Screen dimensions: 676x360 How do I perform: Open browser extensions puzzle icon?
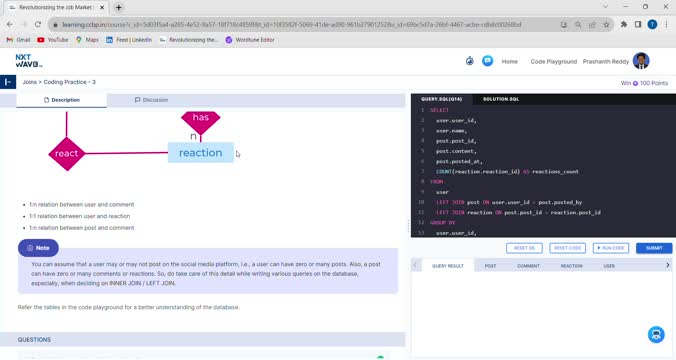pos(624,25)
